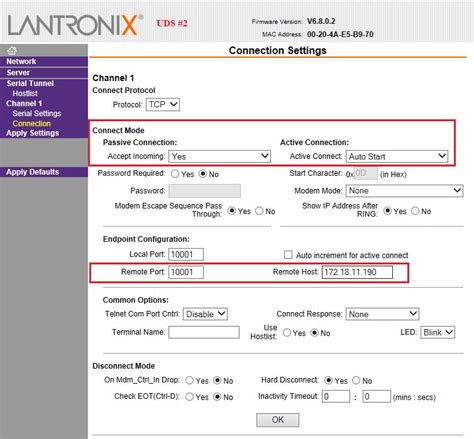Select Yes for Check EOT(Ctrl-D)
The width and height of the screenshot is (474, 439).
[x=189, y=397]
